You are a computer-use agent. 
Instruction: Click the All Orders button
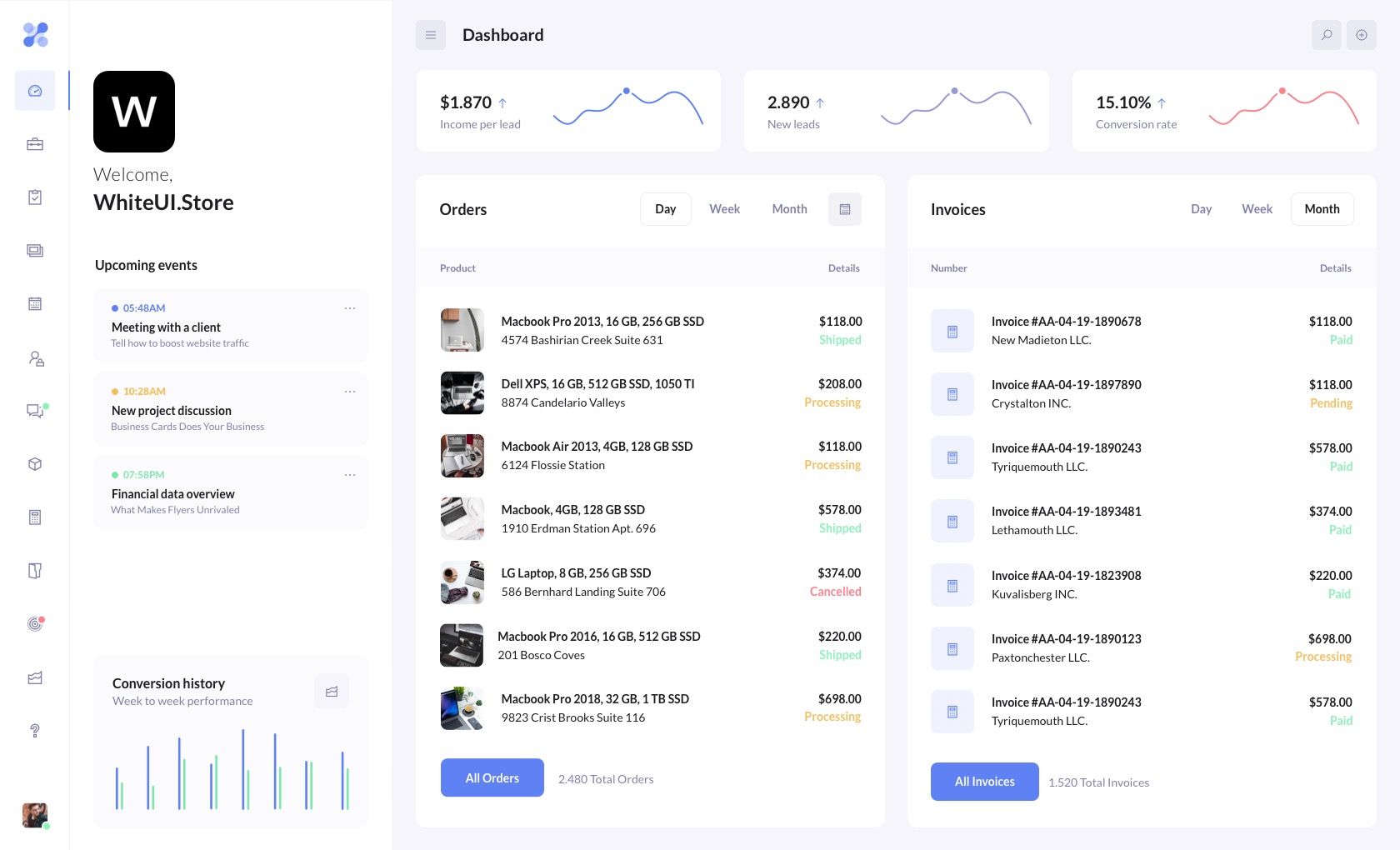click(x=492, y=777)
